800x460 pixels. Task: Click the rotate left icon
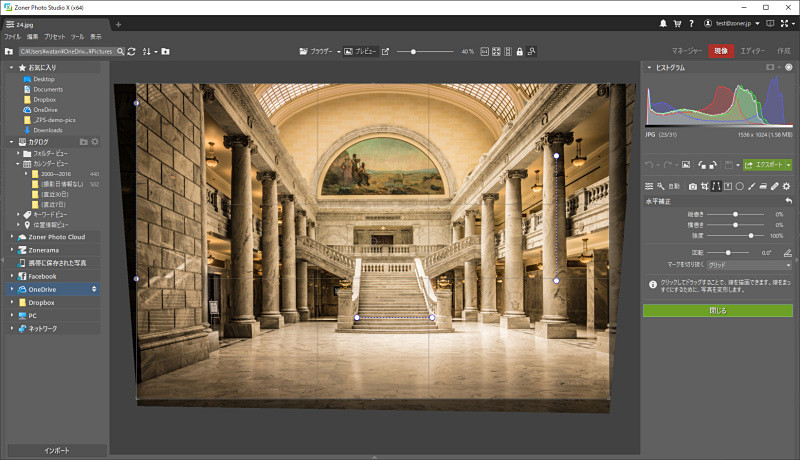point(702,165)
